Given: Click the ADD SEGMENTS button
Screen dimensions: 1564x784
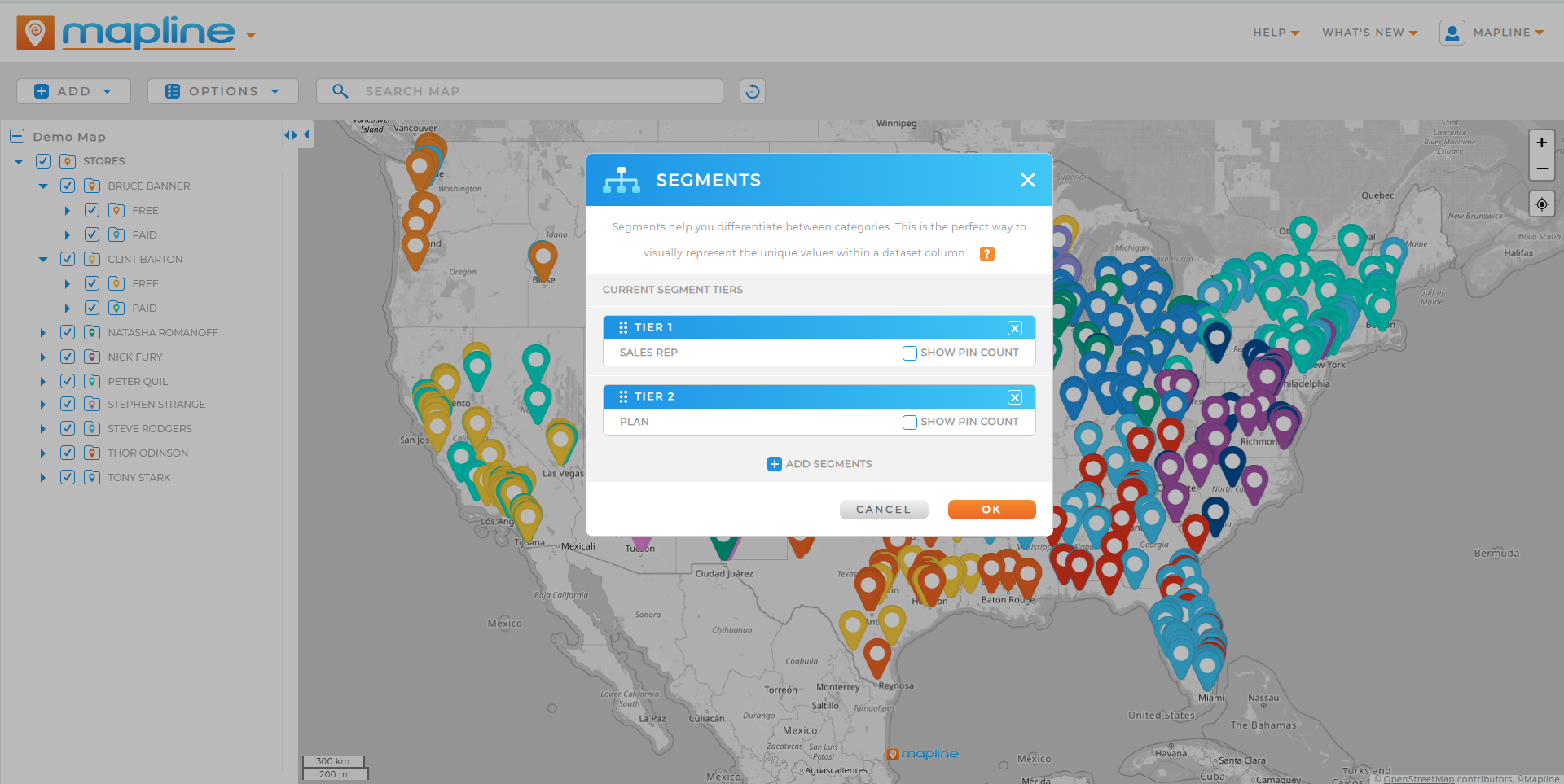Looking at the screenshot, I should click(x=819, y=463).
